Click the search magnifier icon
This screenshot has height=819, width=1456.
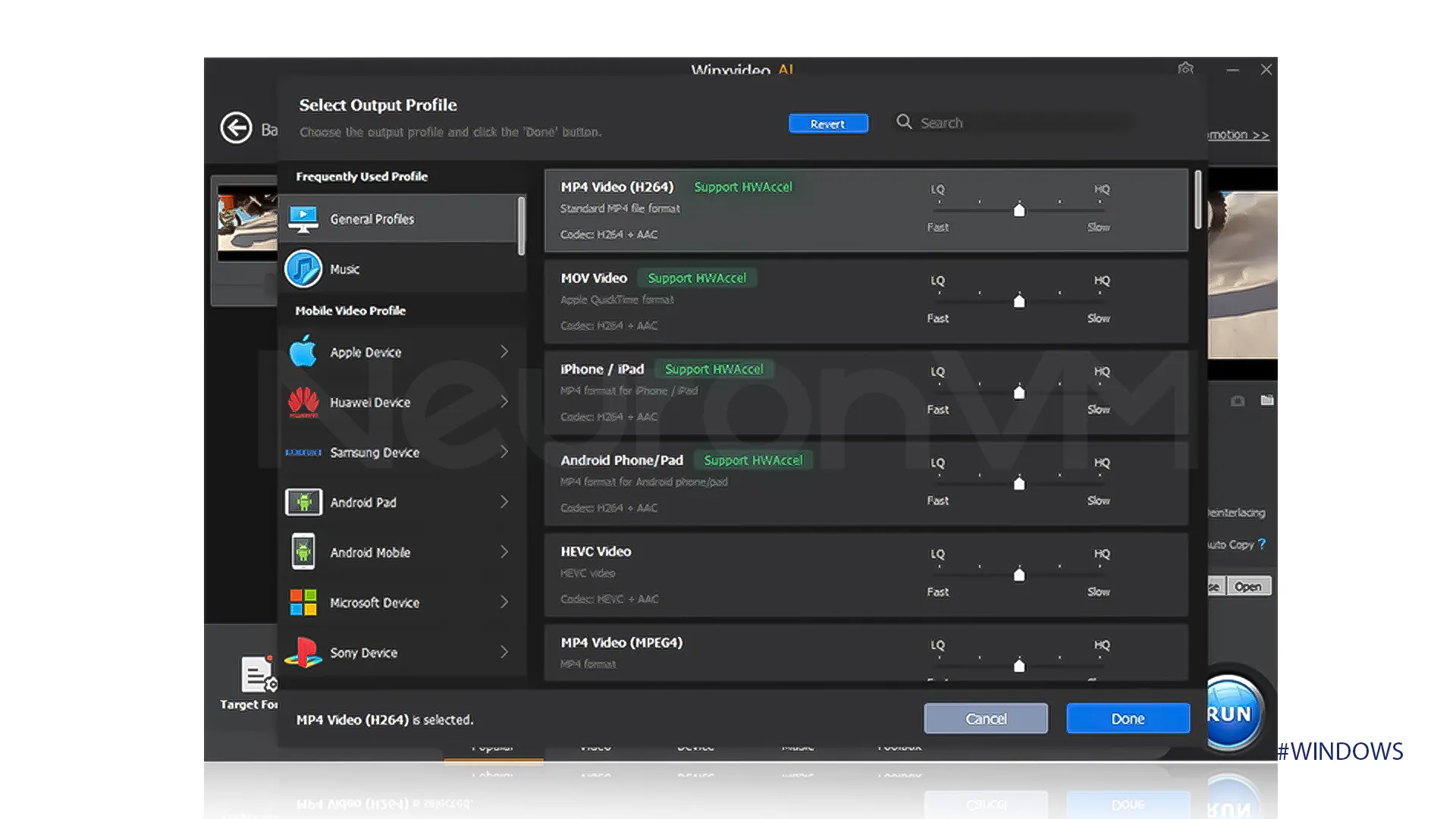coord(904,121)
